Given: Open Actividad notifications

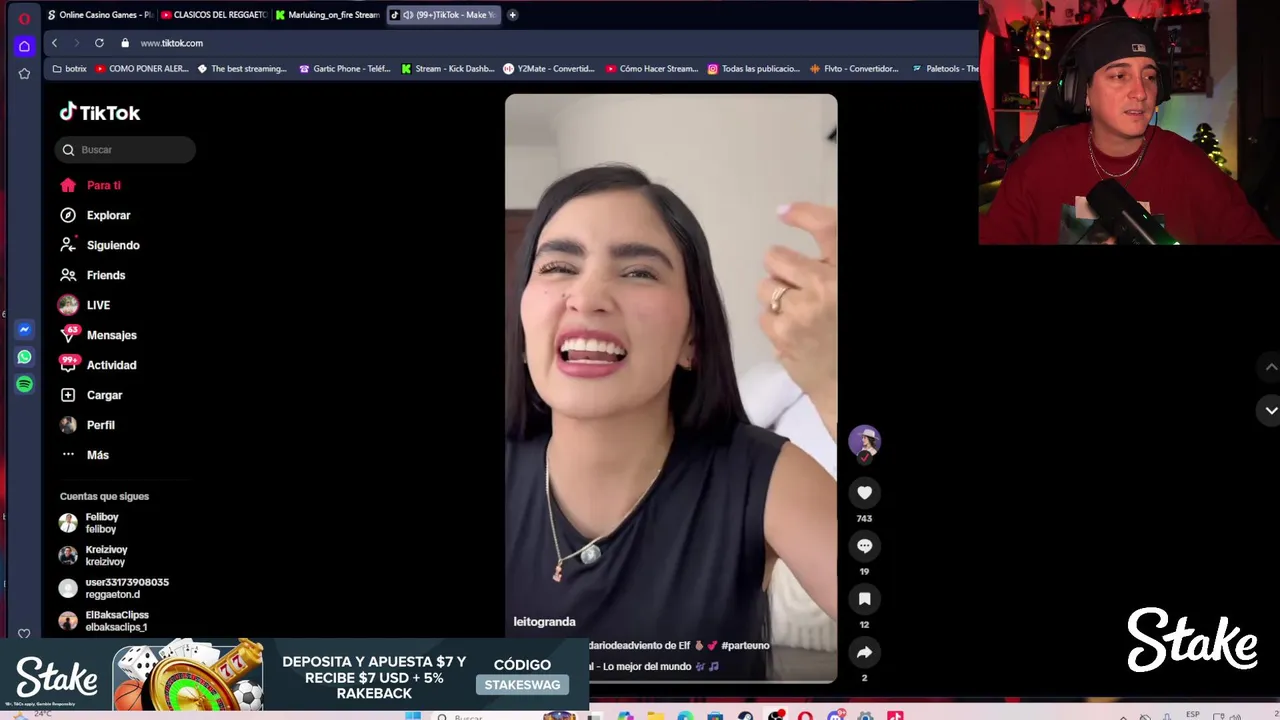Looking at the screenshot, I should coord(97,365).
